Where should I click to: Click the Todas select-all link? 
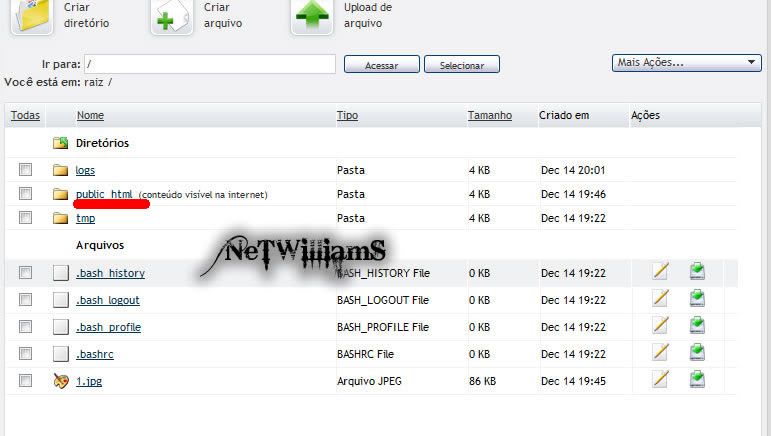25,115
